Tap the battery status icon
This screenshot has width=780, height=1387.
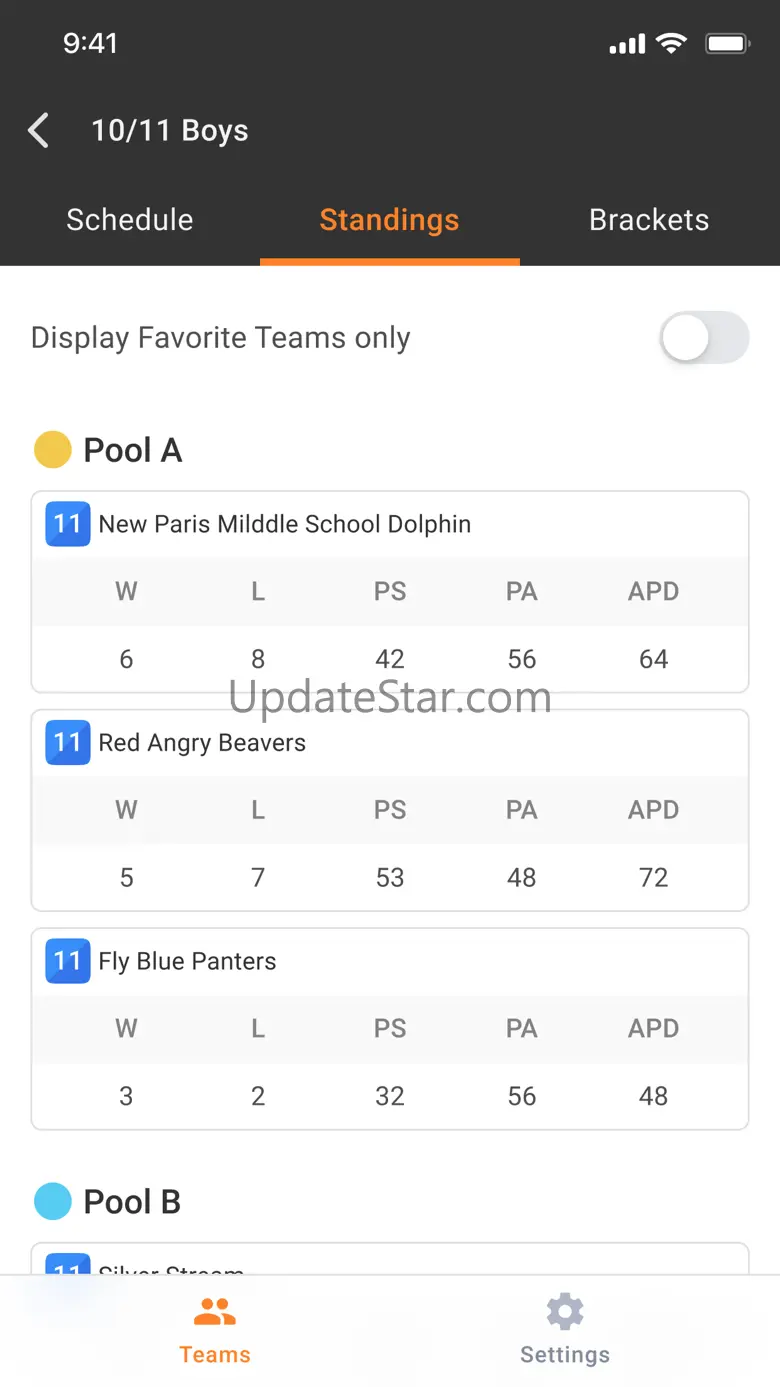click(727, 44)
